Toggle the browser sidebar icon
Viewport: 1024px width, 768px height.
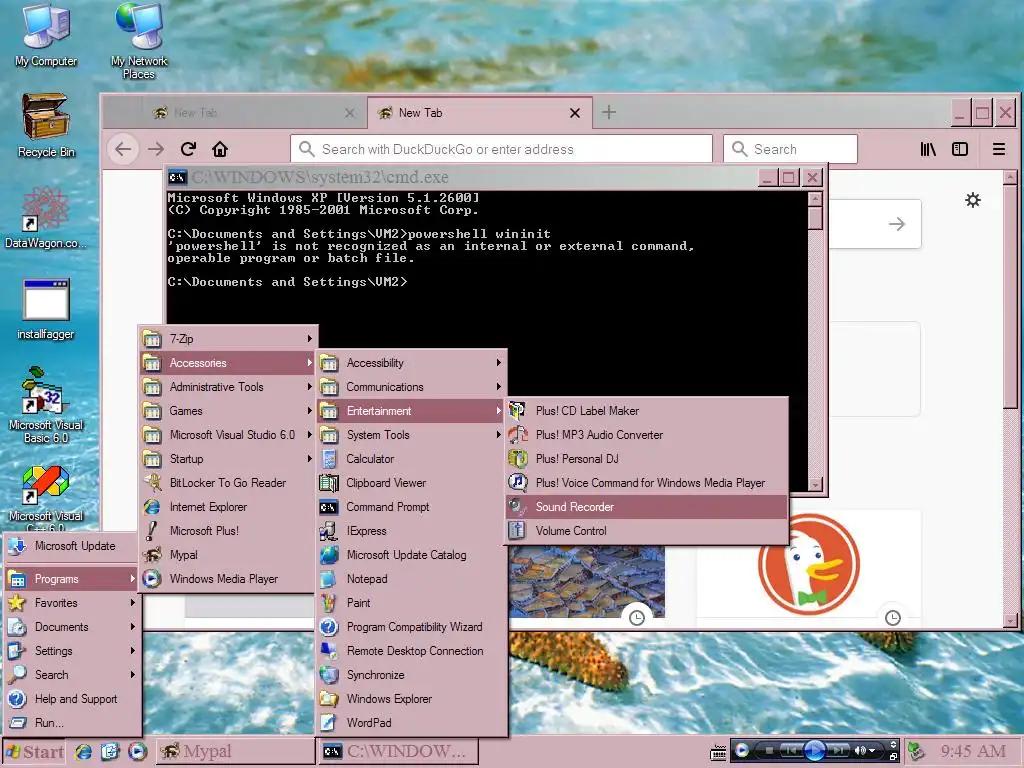pyautogui.click(x=960, y=149)
